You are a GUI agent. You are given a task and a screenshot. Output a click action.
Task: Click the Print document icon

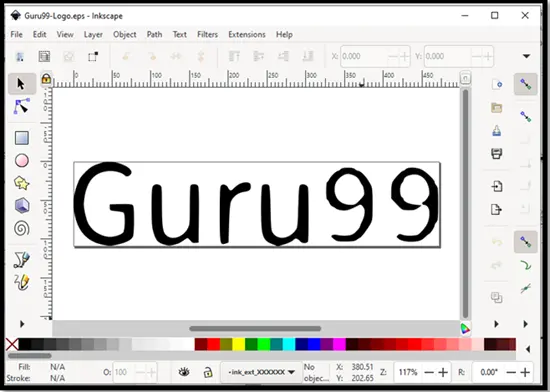[x=497, y=154]
